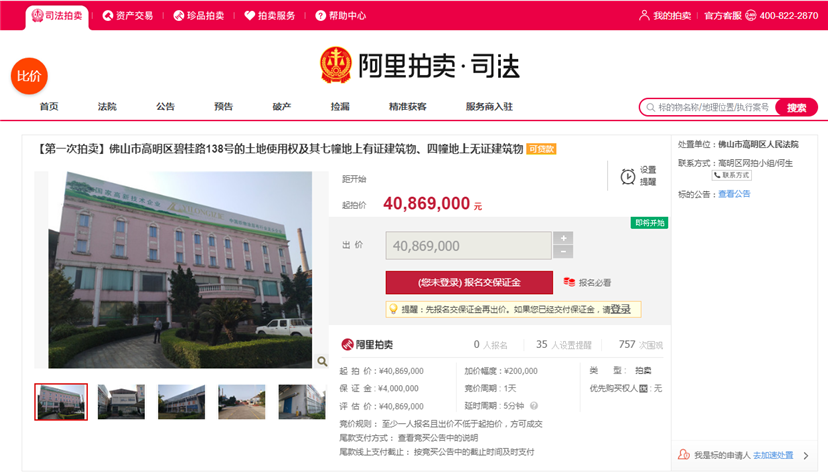The width and height of the screenshot is (828, 476).
Task: Click the 登录 link in reminder
Action: point(621,309)
